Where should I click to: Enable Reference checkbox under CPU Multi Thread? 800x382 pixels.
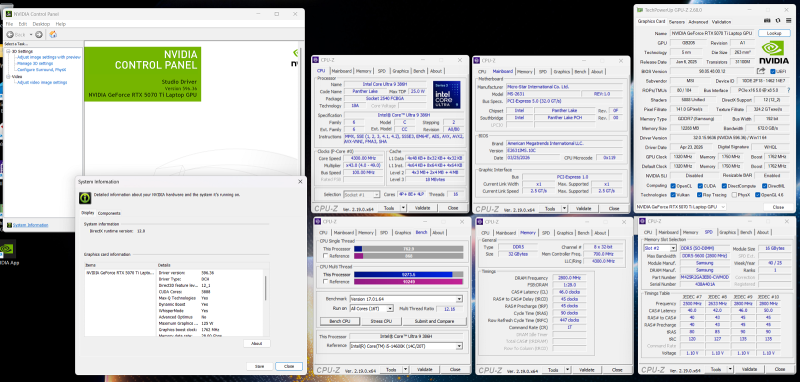pyautogui.click(x=326, y=282)
